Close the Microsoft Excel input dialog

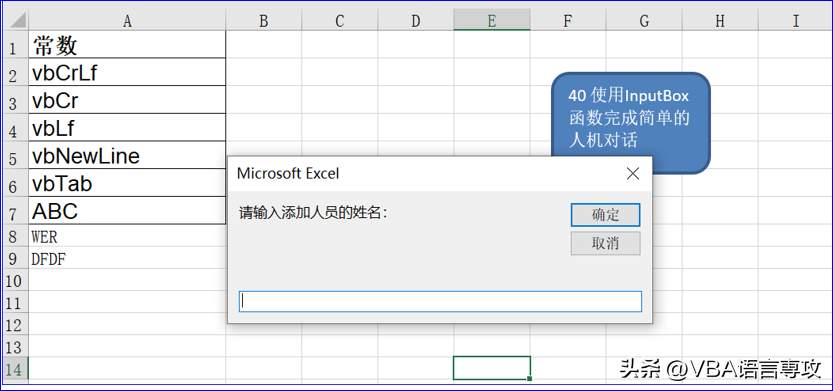coord(632,173)
